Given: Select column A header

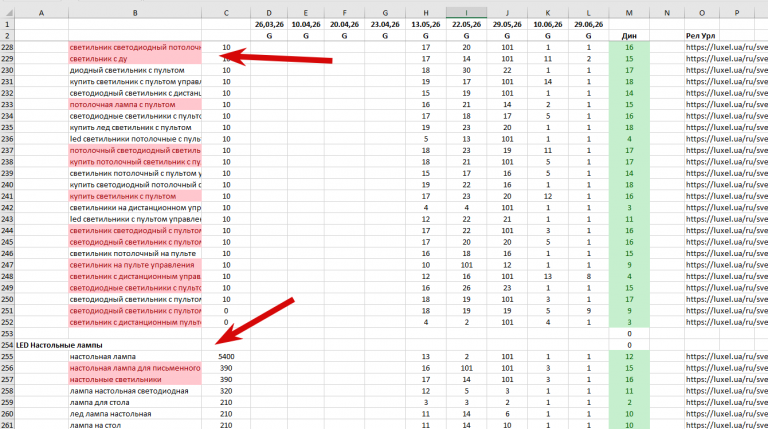Looking at the screenshot, I should click(x=41, y=13).
